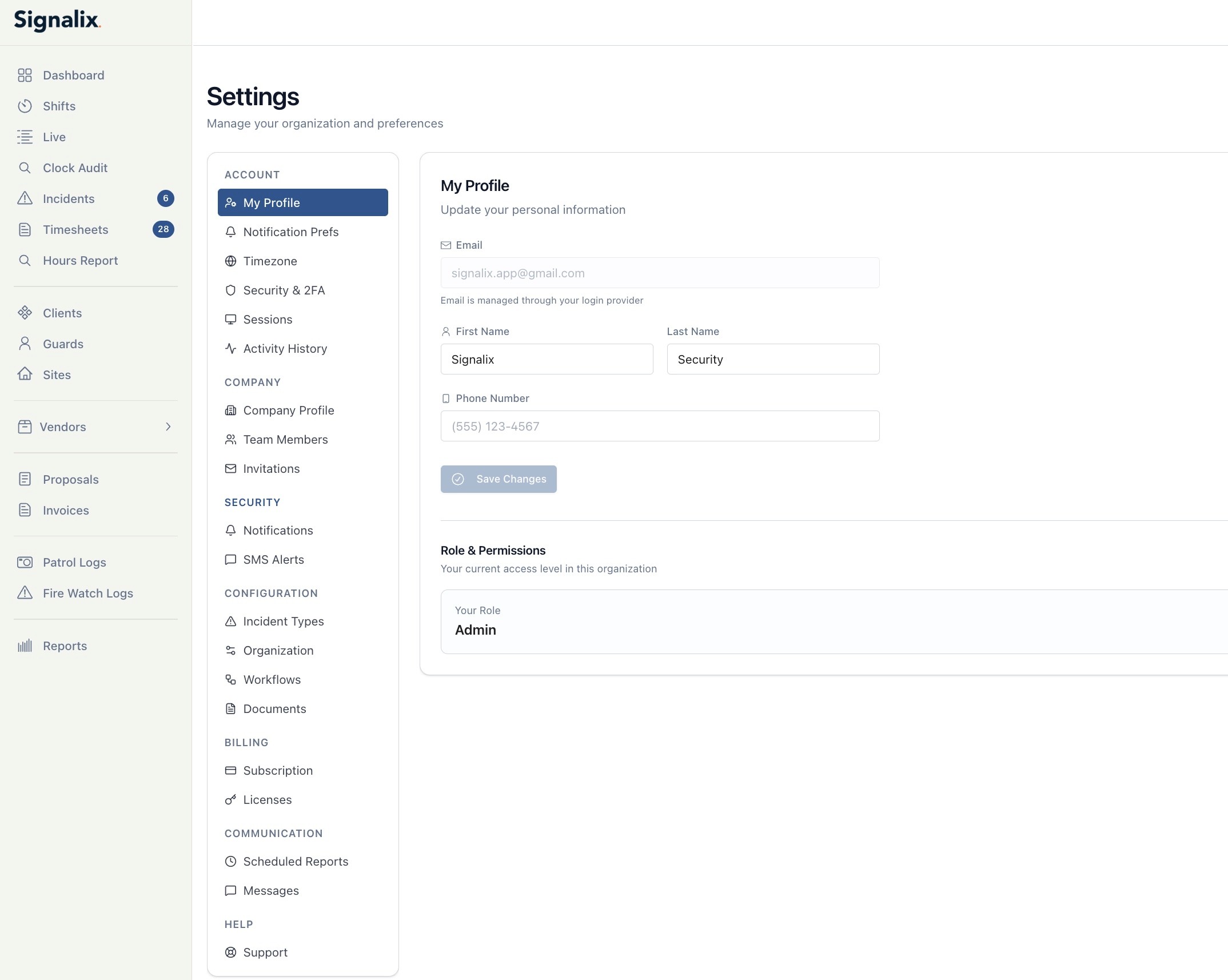Click the Licenses key icon
This screenshot has height=980, width=1228.
[x=230, y=800]
